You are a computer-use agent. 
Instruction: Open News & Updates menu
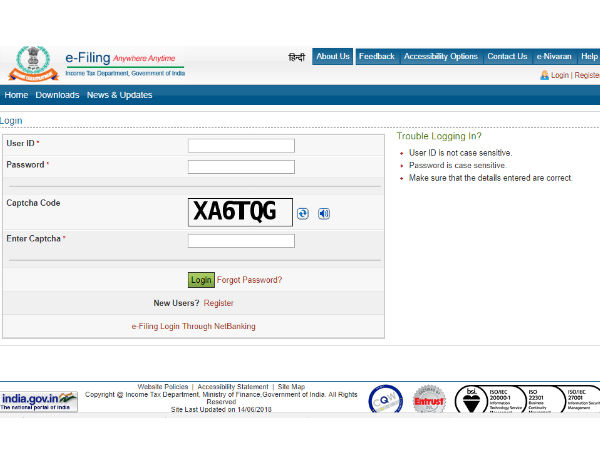point(119,95)
